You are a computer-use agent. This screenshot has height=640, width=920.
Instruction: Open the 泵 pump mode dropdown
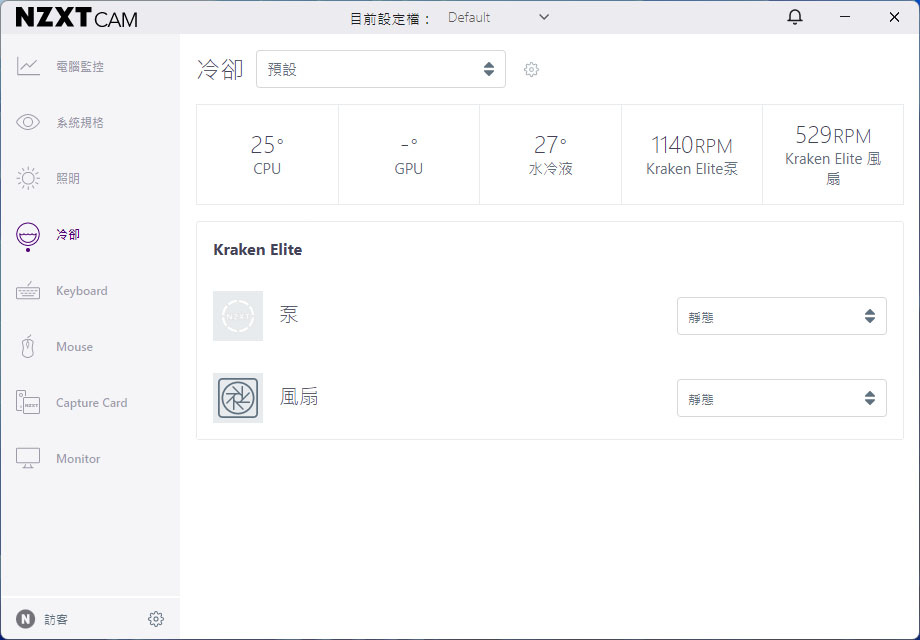(782, 316)
